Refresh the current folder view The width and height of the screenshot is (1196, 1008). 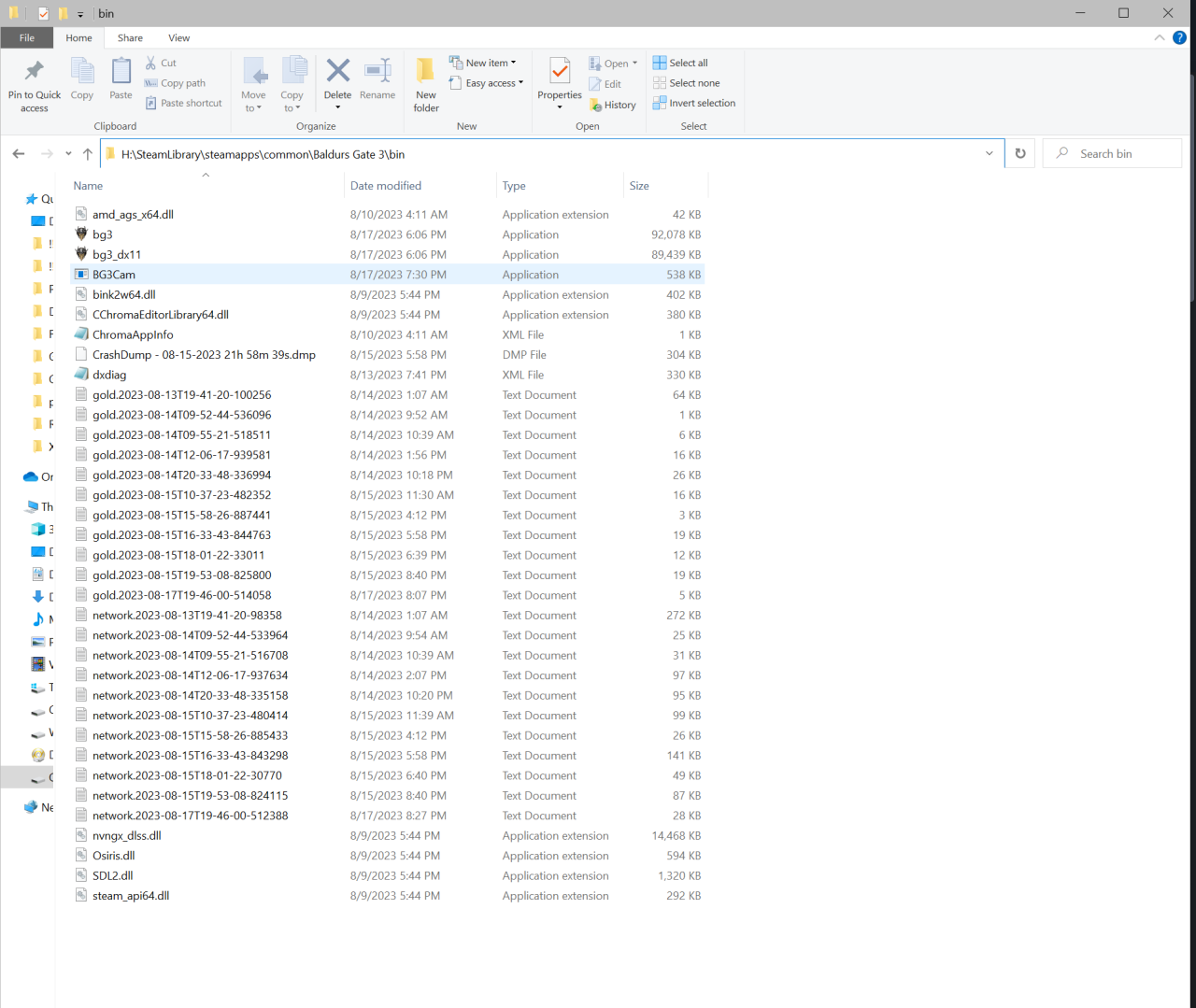(1020, 154)
